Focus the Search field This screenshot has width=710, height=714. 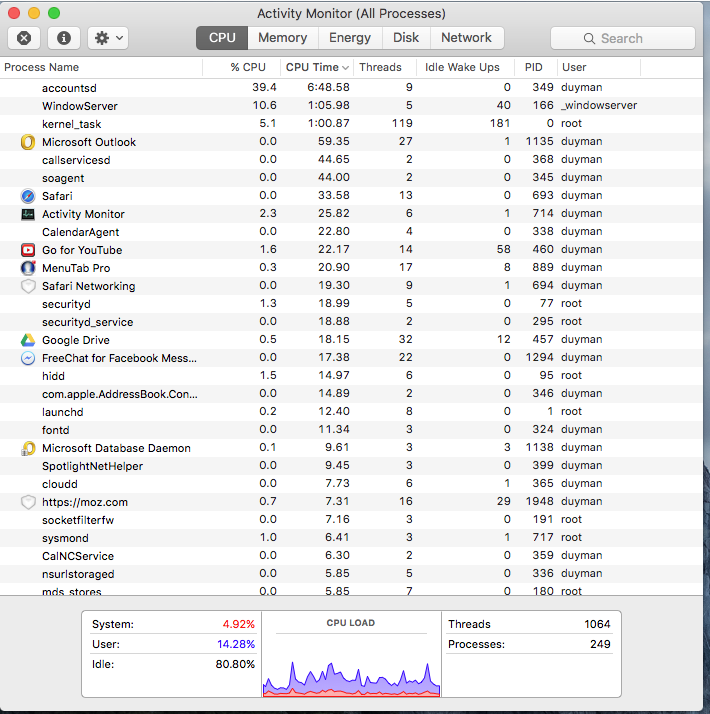(x=623, y=38)
